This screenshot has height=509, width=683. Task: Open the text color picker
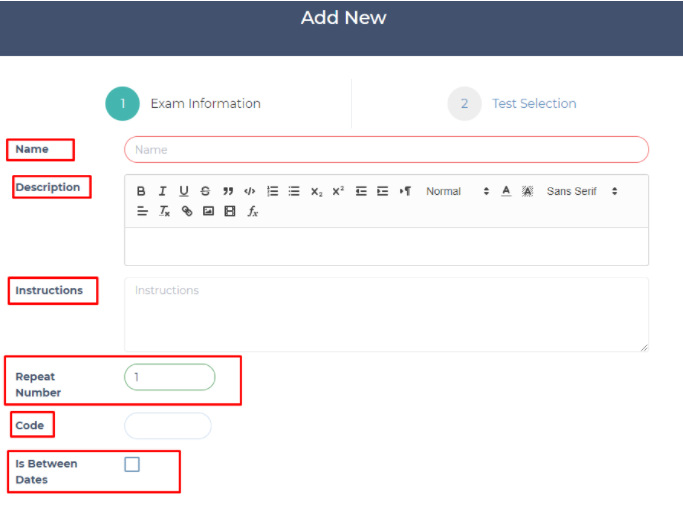point(506,191)
